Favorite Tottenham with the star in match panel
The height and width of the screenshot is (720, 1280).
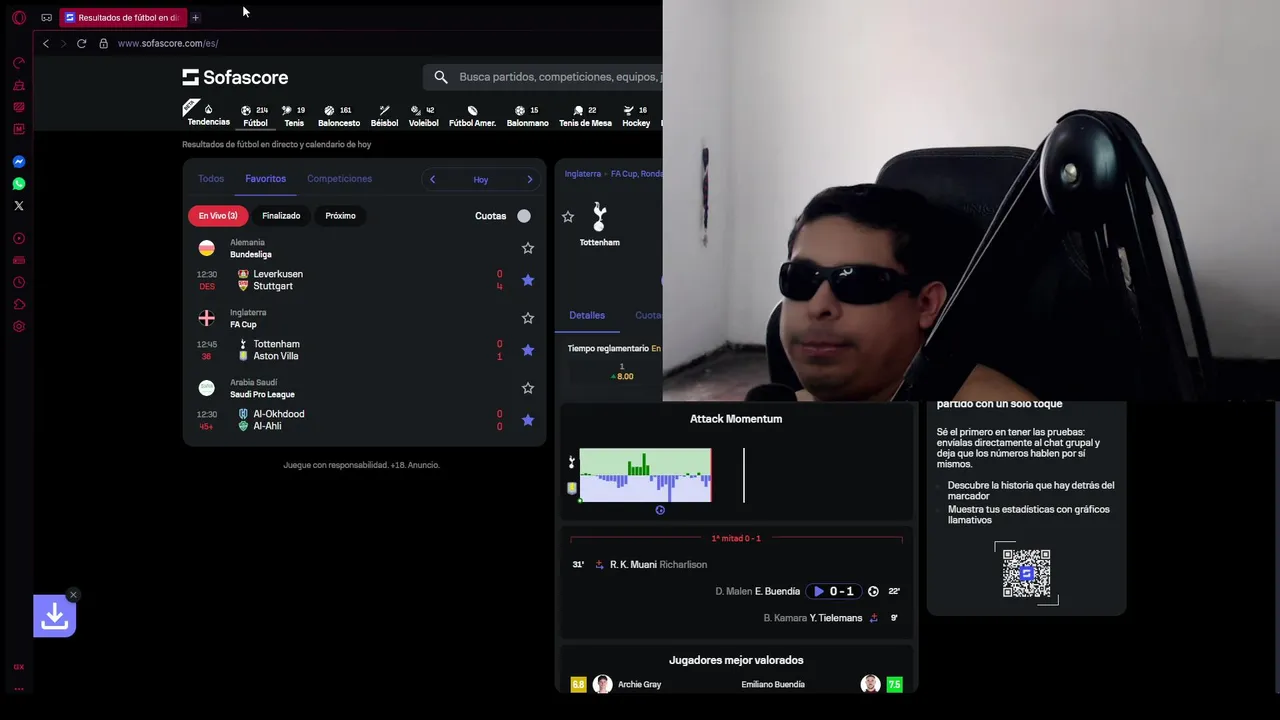(568, 217)
